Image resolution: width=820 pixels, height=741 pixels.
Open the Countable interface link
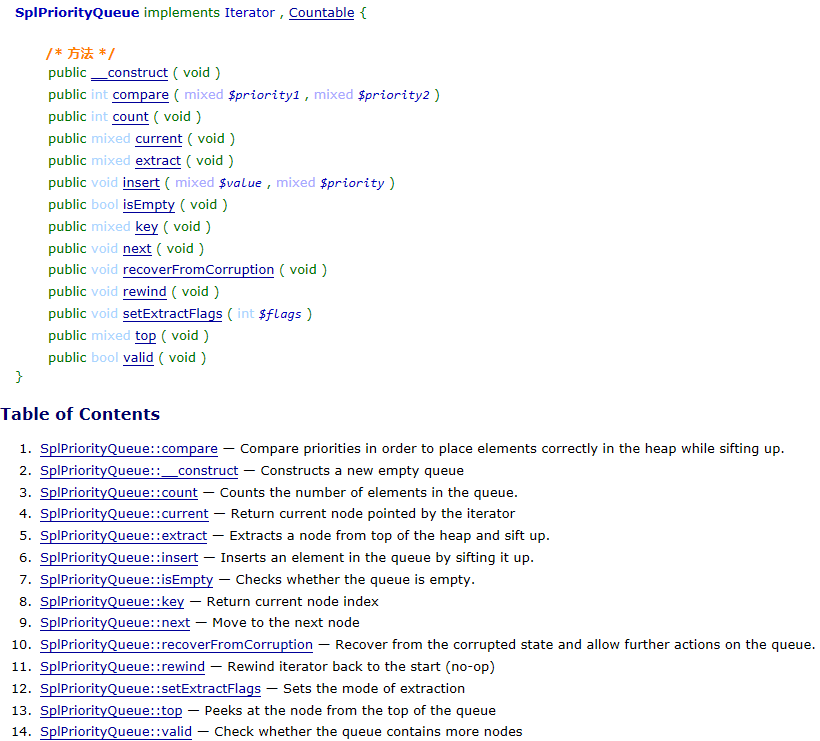pos(321,13)
